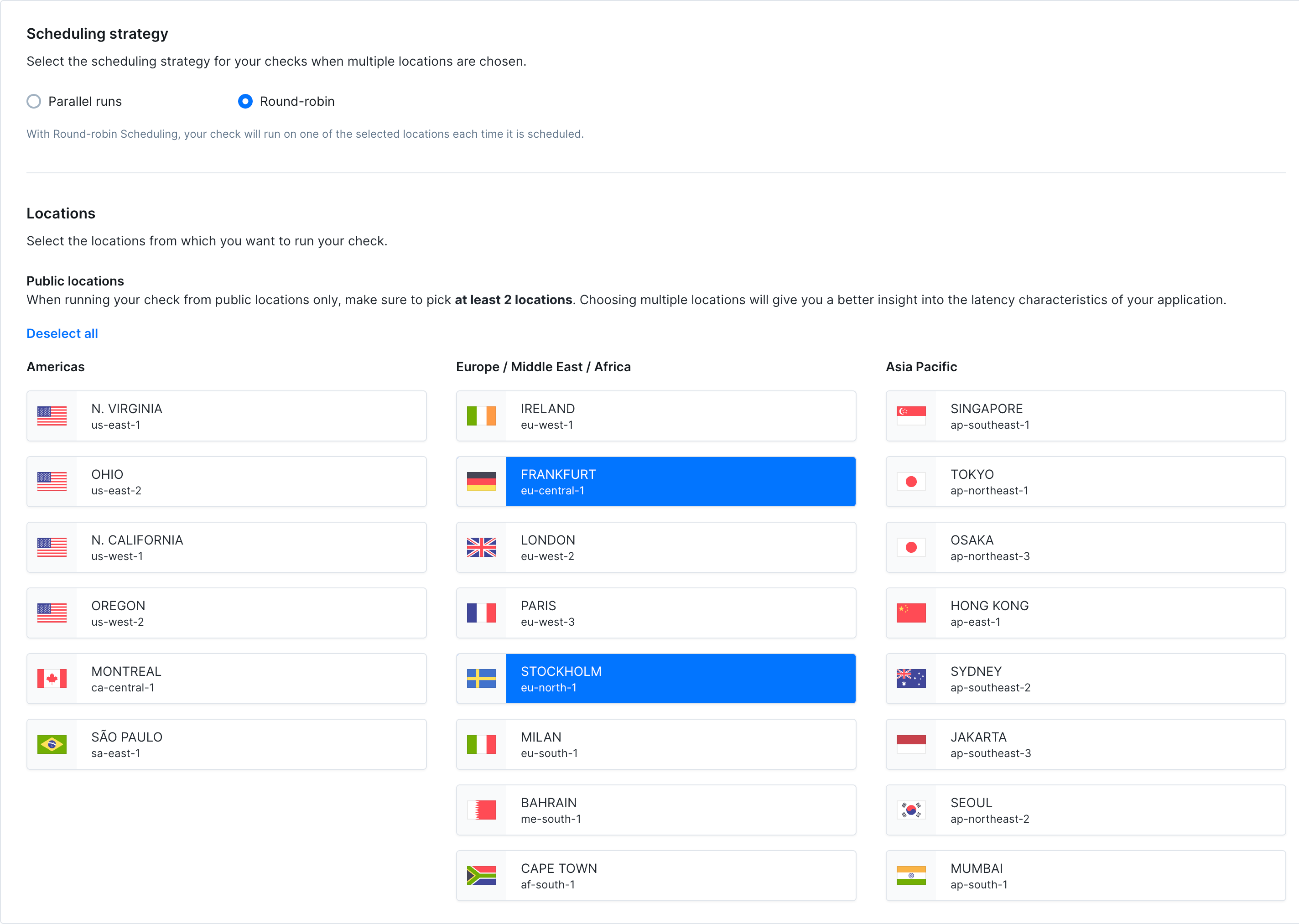
Task: Click the Japan flag next to Tokyo
Action: pos(911,481)
